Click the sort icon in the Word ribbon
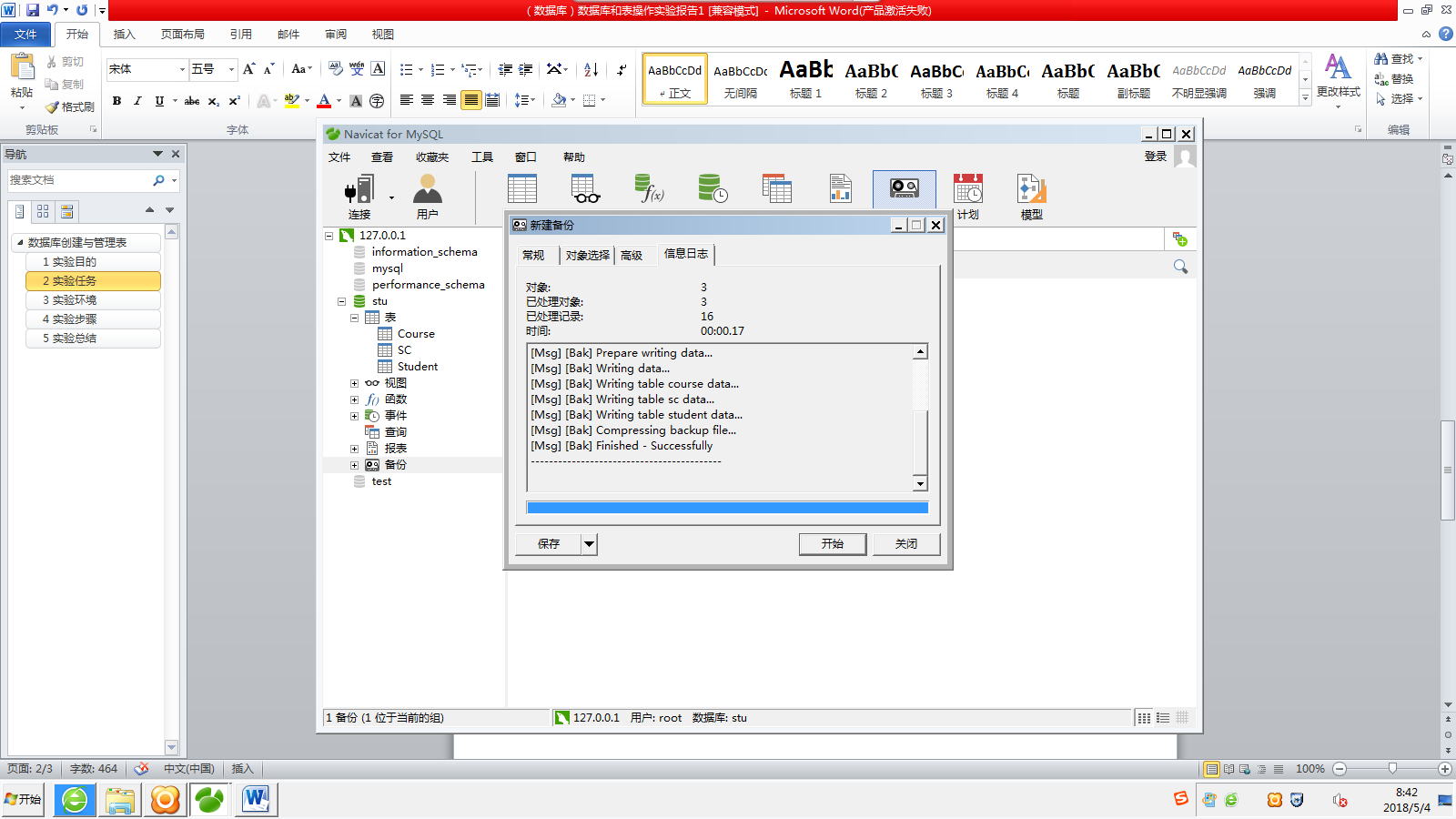 coord(591,70)
